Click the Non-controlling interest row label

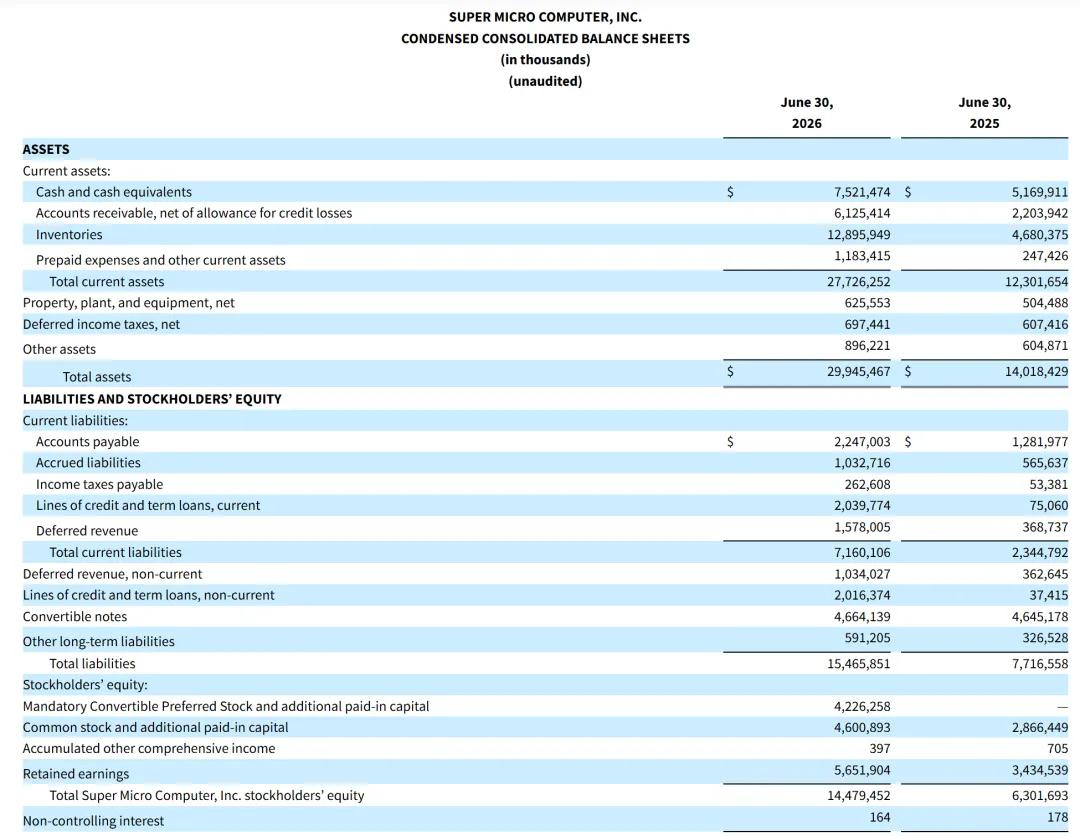[x=93, y=821]
